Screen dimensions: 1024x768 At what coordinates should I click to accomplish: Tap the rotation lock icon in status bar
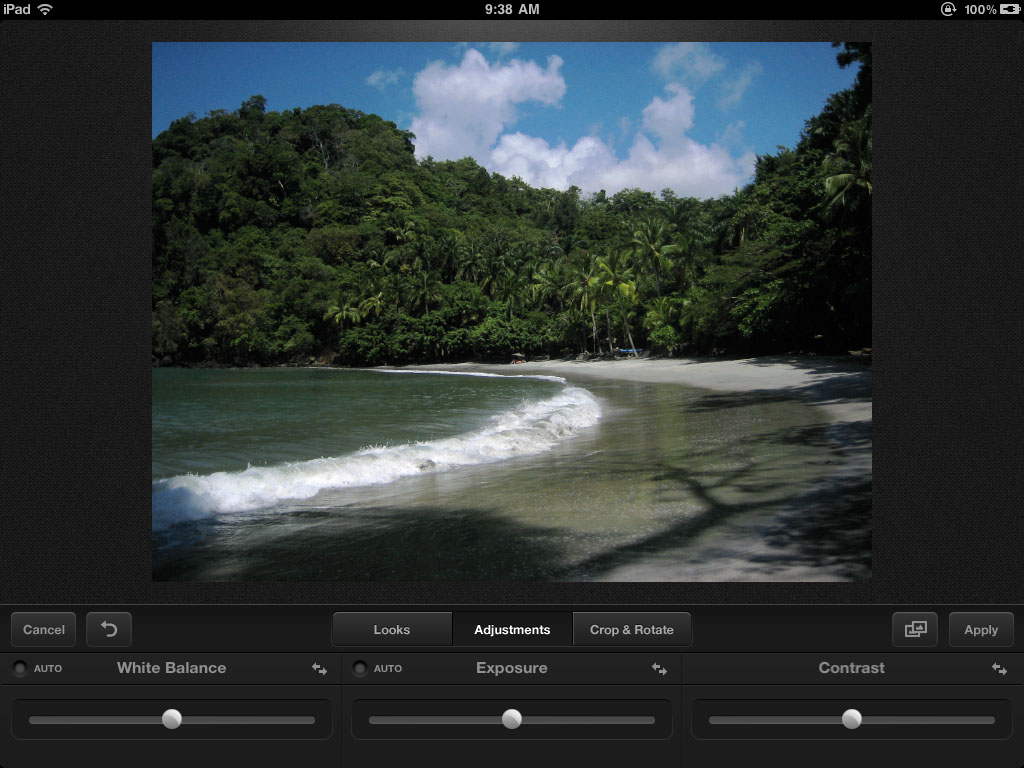[x=948, y=9]
